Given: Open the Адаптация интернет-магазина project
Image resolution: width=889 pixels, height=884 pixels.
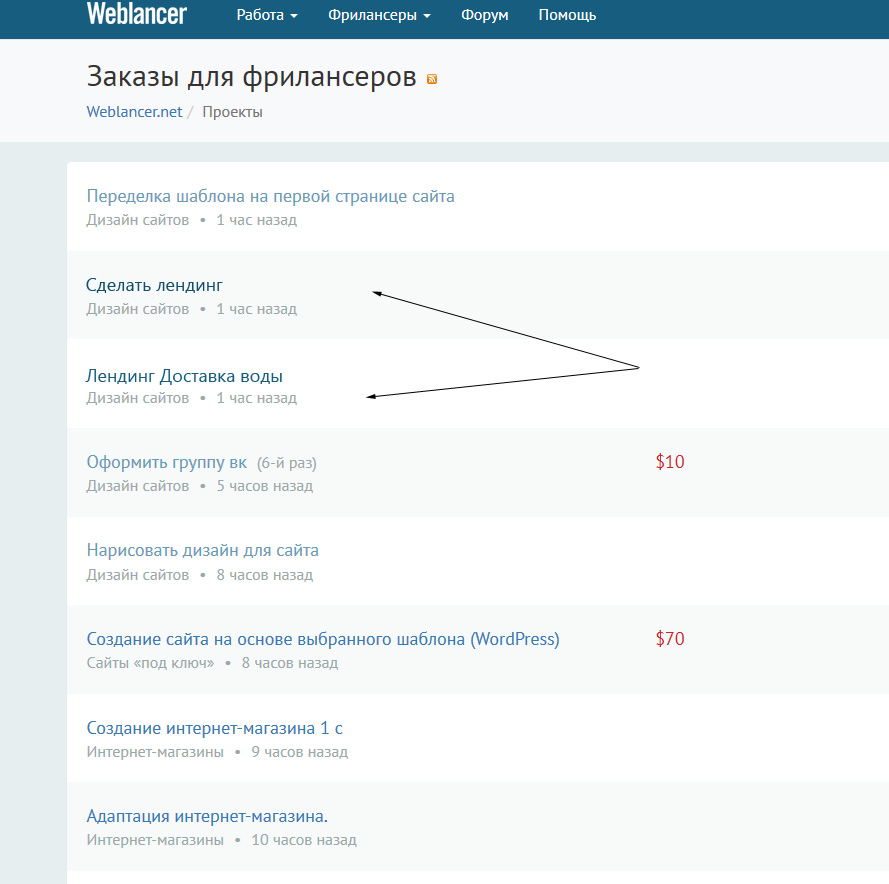Looking at the screenshot, I should pyautogui.click(x=207, y=817).
